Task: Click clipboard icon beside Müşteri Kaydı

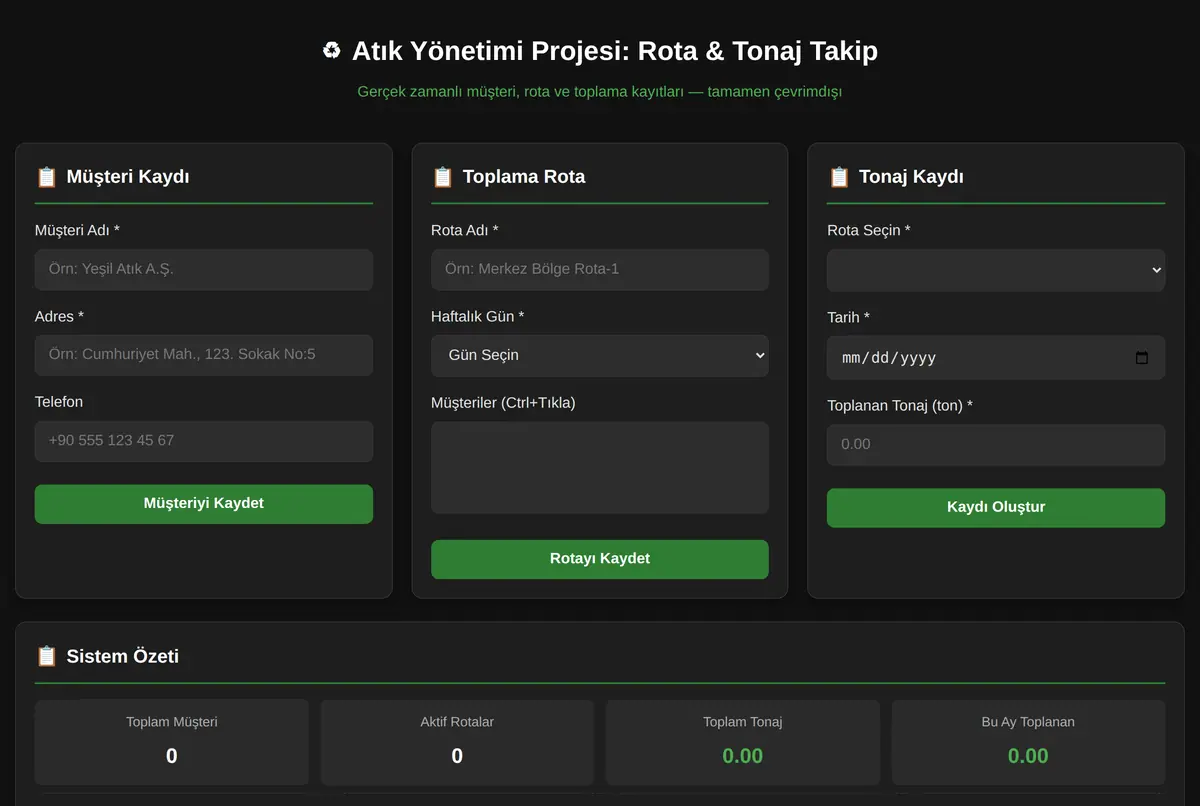Action: click(x=46, y=177)
